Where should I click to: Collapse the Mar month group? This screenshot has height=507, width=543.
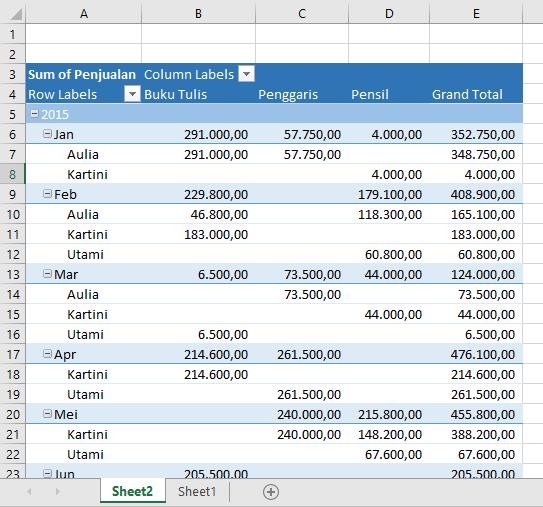tap(47, 274)
